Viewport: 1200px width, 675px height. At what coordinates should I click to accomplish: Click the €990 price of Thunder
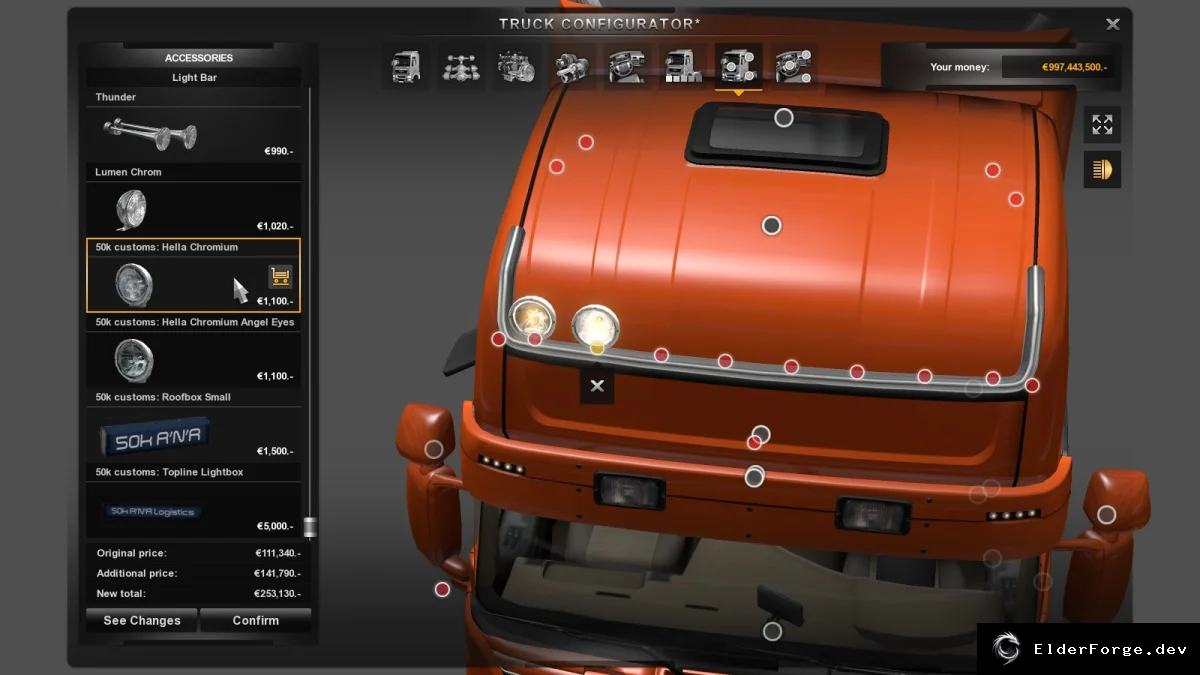coord(278,151)
